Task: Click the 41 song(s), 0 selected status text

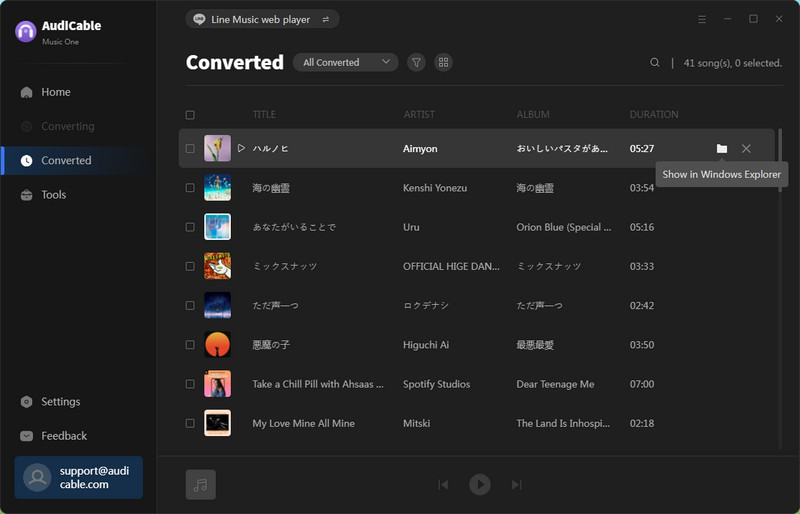Action: [x=732, y=63]
